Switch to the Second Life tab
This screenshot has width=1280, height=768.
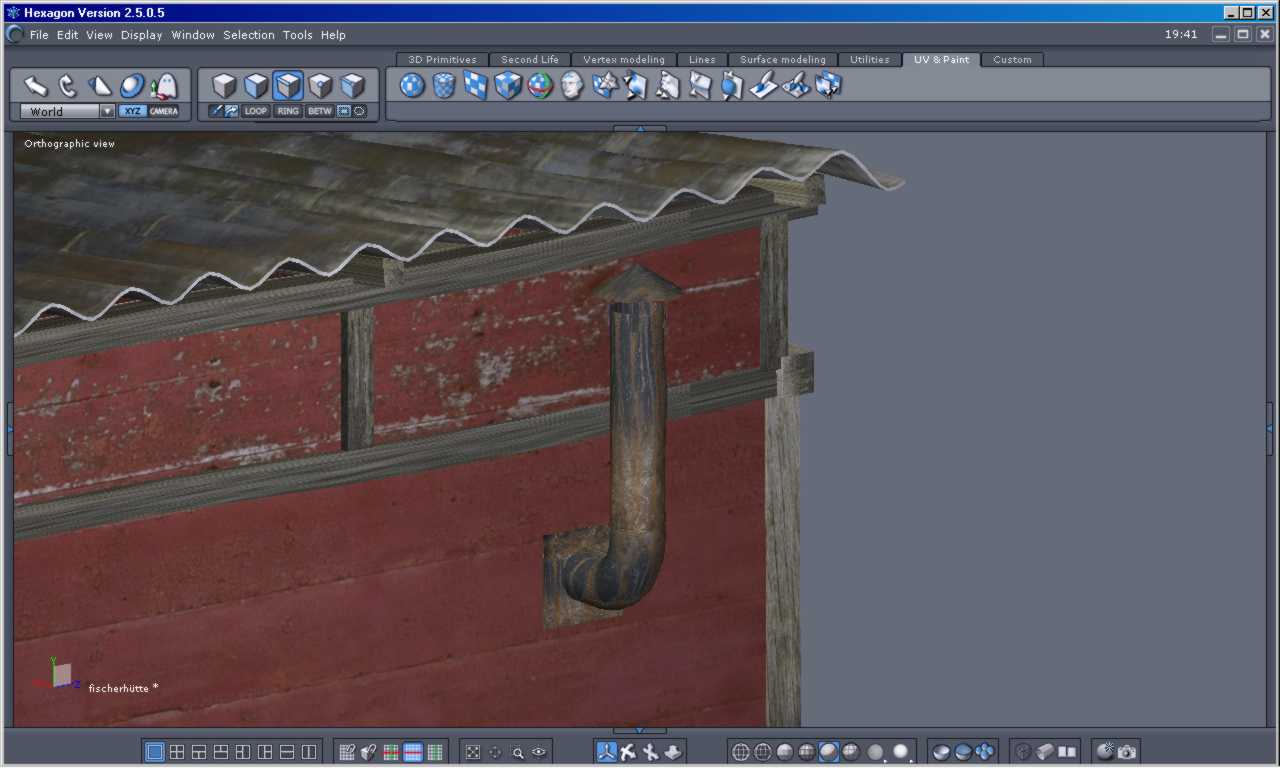(x=530, y=60)
